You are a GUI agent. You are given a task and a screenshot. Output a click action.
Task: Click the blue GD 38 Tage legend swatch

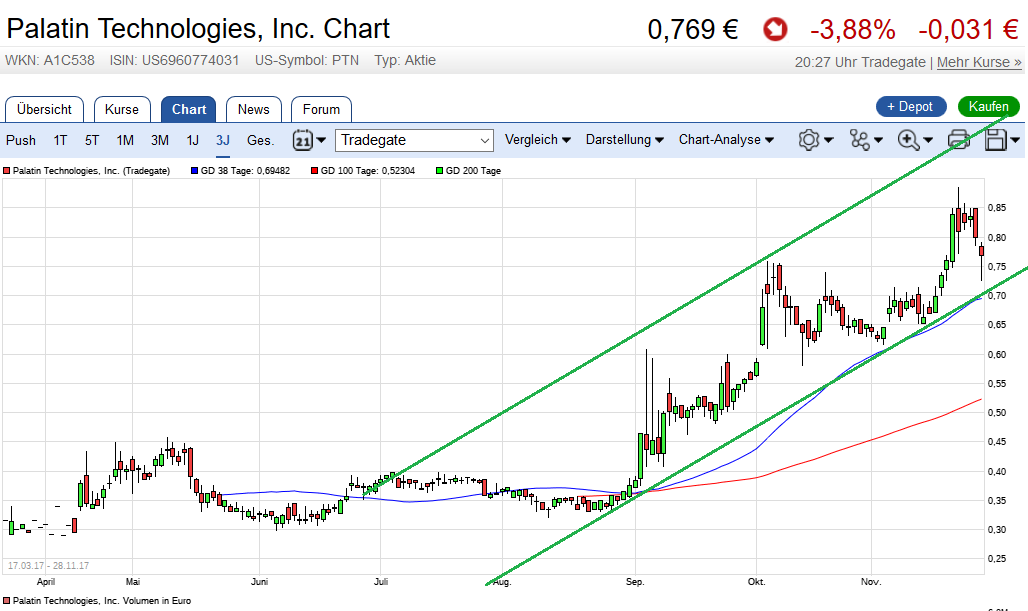point(194,171)
